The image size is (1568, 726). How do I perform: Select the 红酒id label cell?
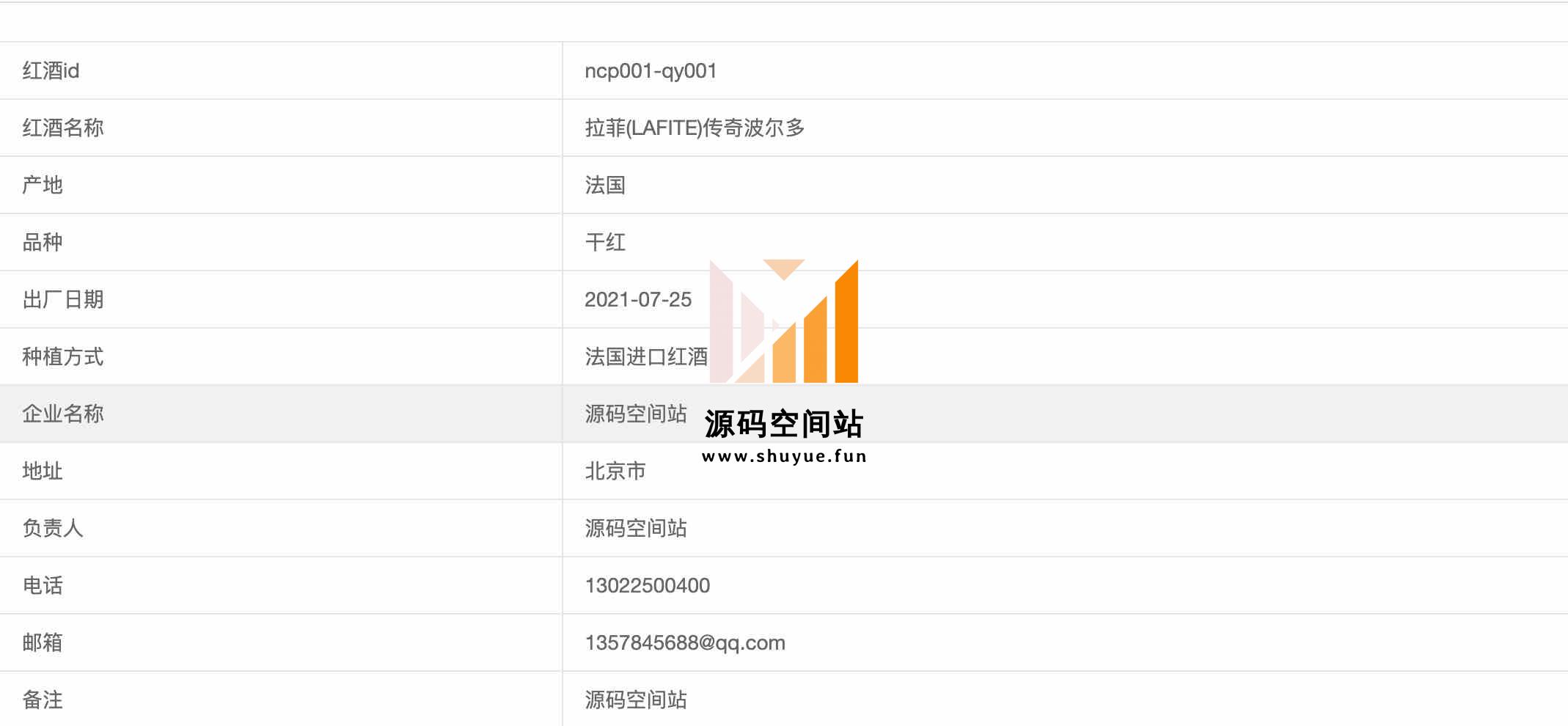(x=281, y=70)
